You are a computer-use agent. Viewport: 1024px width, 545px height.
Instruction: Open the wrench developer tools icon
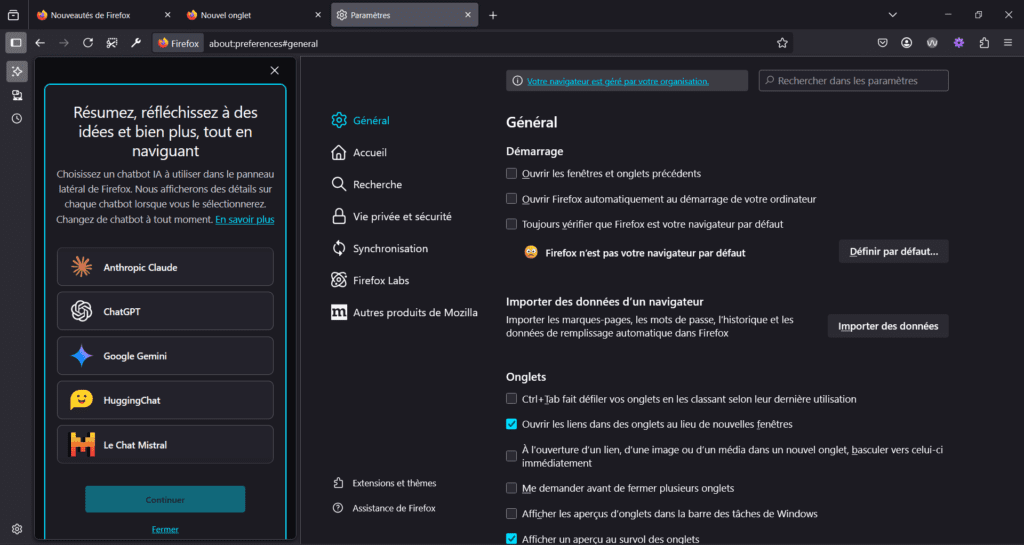coord(136,43)
